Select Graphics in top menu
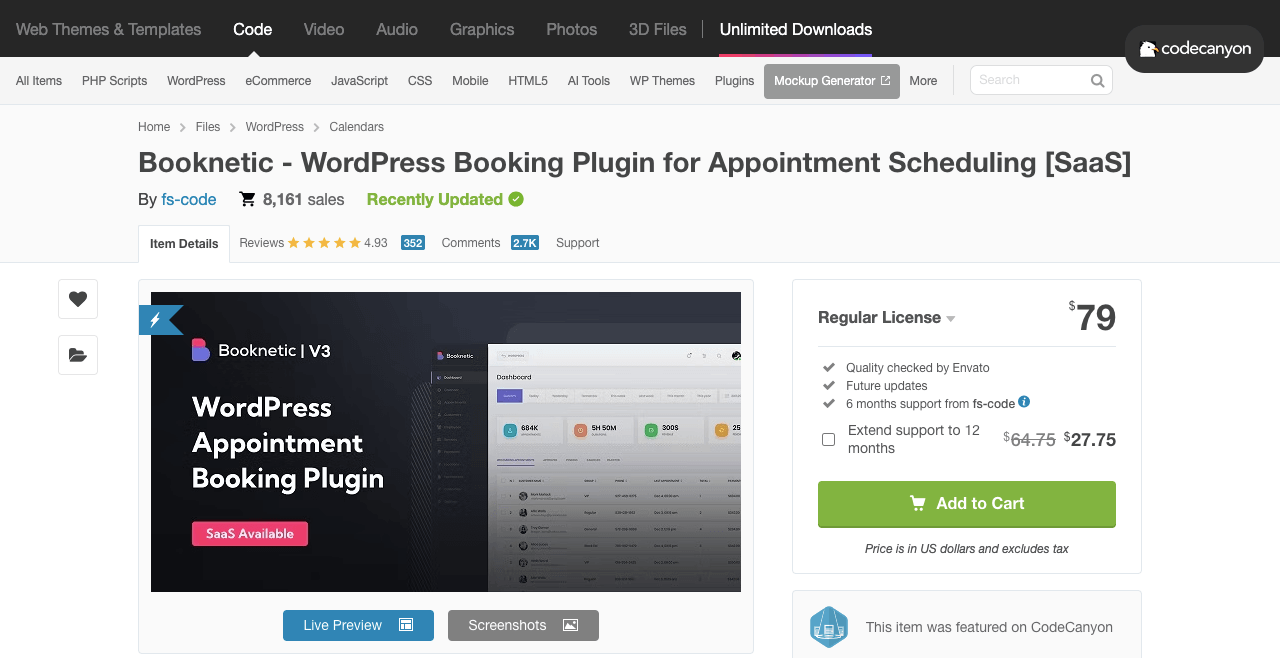This screenshot has width=1280, height=658. [x=482, y=29]
